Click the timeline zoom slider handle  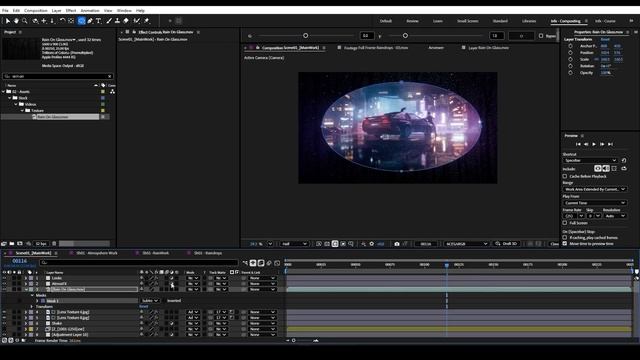click(x=293, y=340)
